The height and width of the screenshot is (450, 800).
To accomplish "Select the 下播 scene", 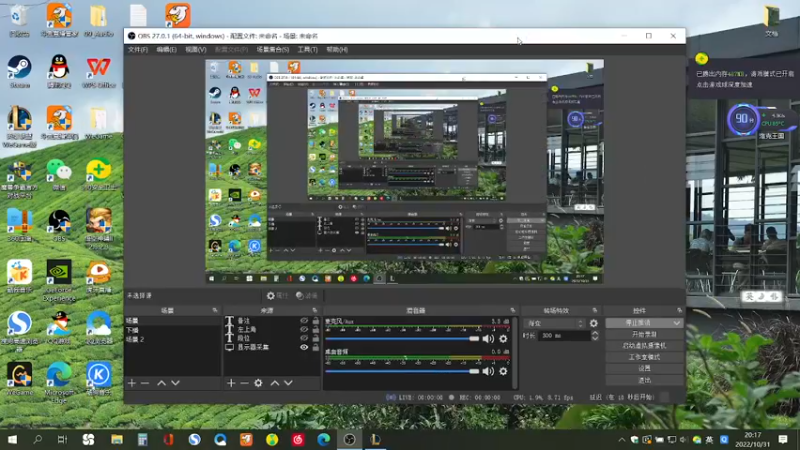I will click(x=172, y=330).
